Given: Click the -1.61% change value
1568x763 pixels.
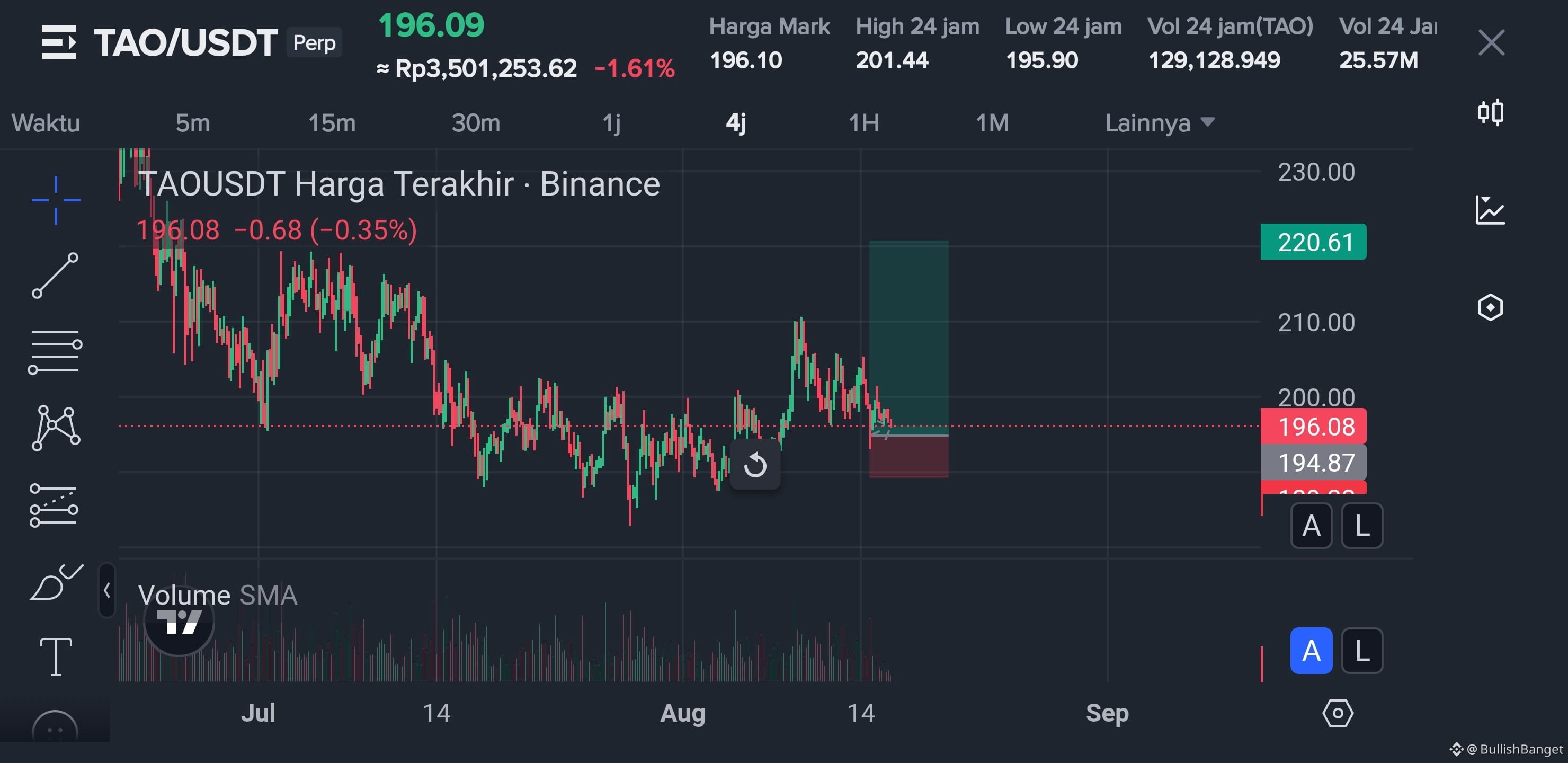Looking at the screenshot, I should [x=634, y=68].
